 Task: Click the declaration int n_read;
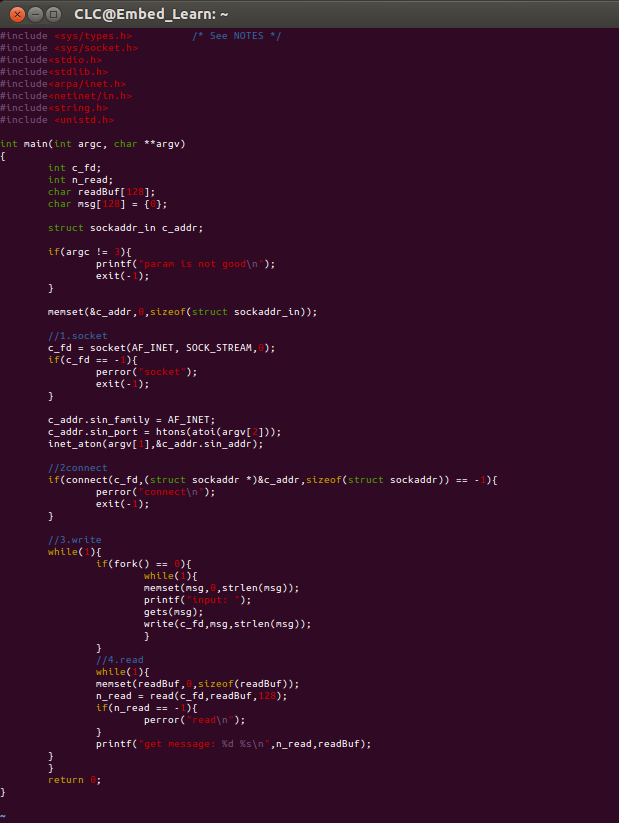click(x=80, y=180)
